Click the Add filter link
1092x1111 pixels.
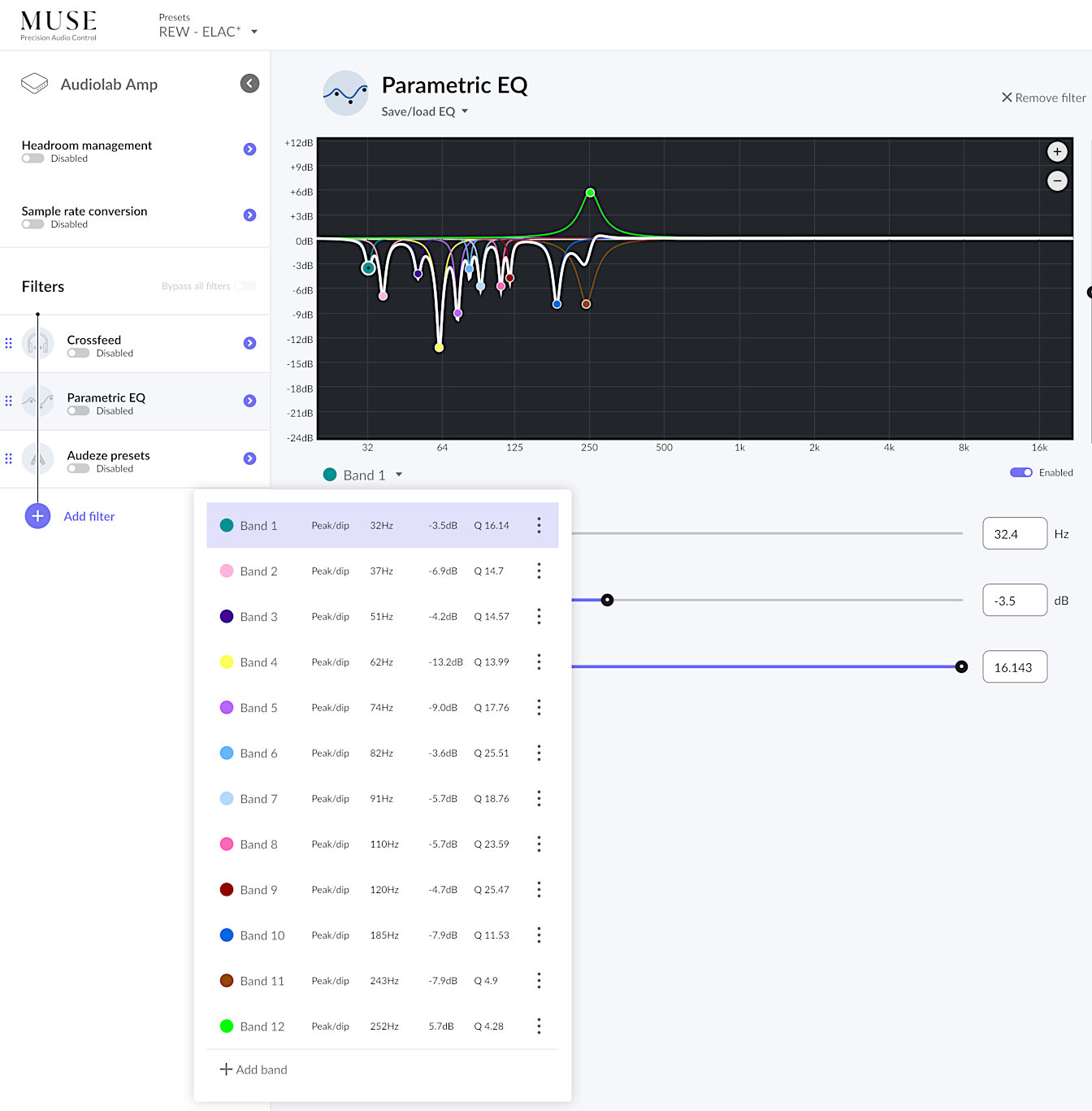pos(89,516)
